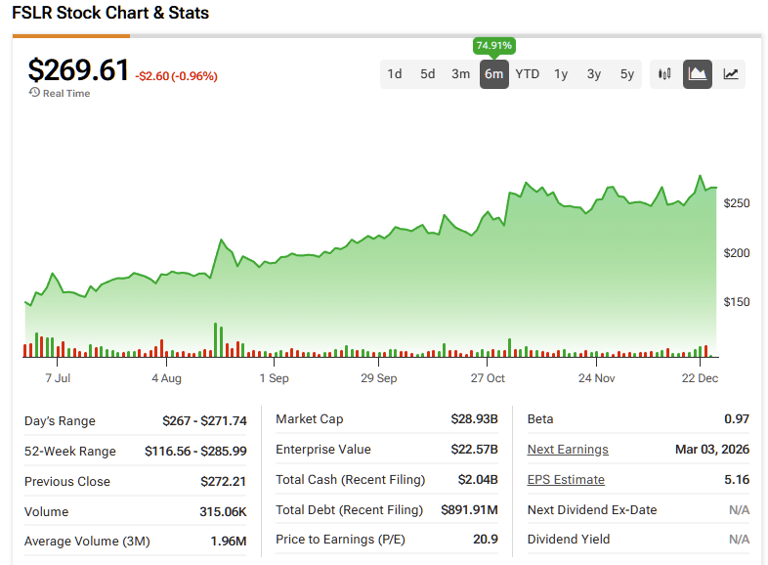Select the 5d time range
This screenshot has height=565, width=768.
click(x=428, y=74)
